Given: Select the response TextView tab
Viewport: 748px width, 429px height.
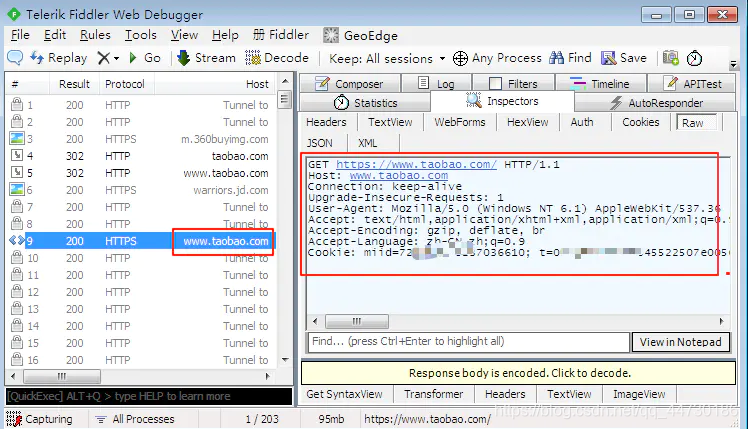Looking at the screenshot, I should 569,394.
